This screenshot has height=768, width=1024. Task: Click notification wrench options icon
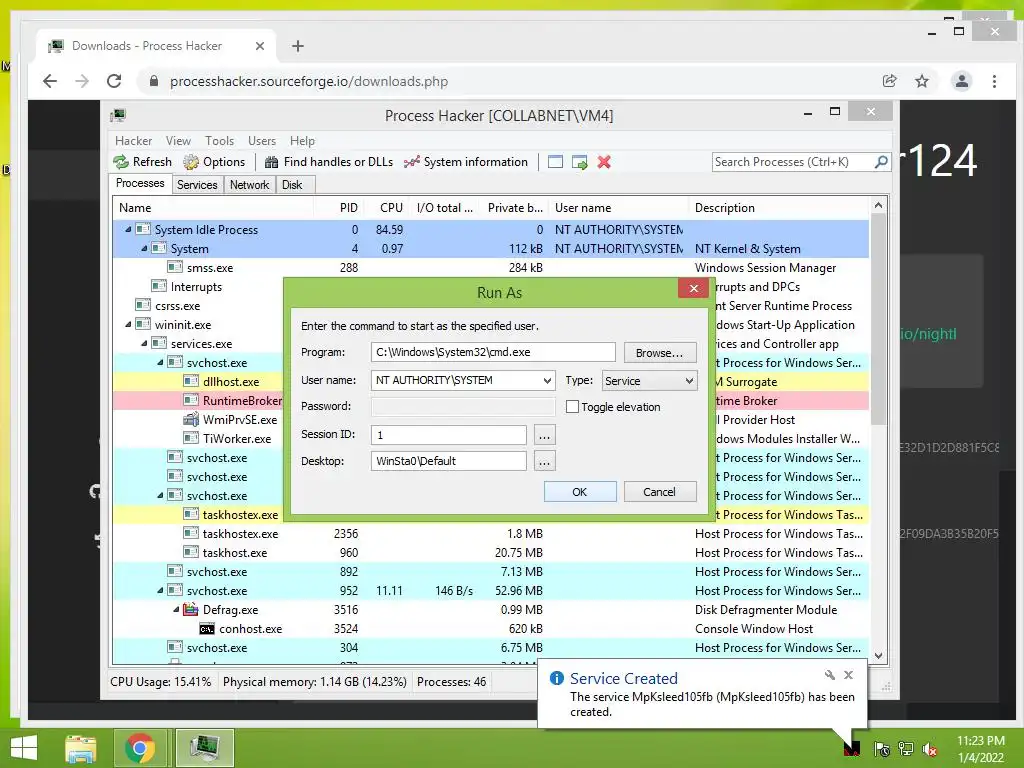(829, 675)
